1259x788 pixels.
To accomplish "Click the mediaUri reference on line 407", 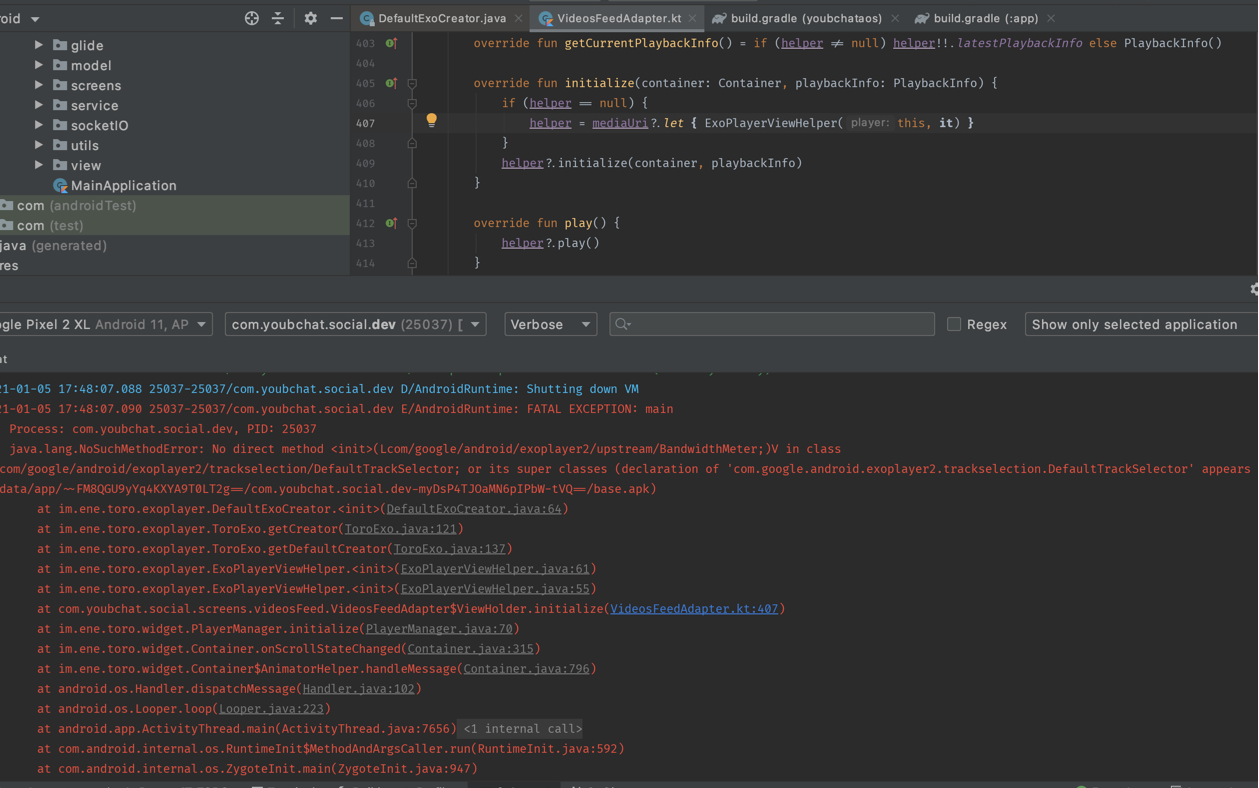I will [620, 123].
